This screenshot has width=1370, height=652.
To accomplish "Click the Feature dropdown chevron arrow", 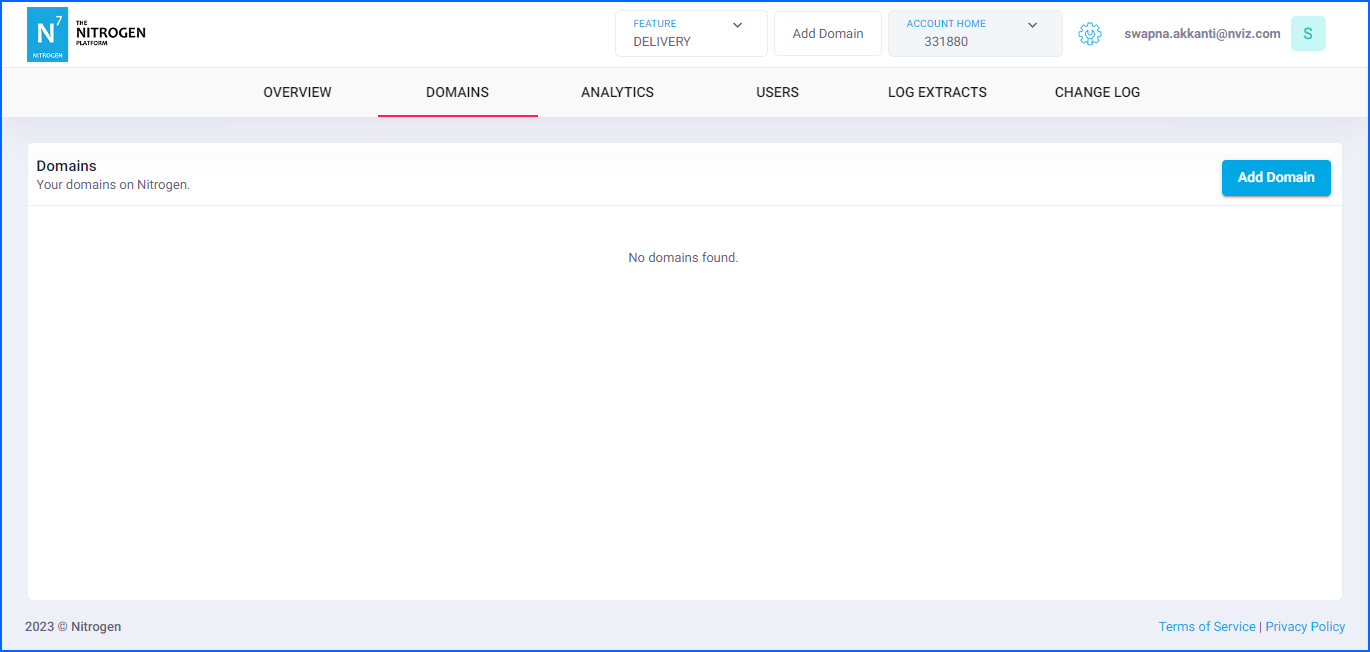I will tap(738, 25).
